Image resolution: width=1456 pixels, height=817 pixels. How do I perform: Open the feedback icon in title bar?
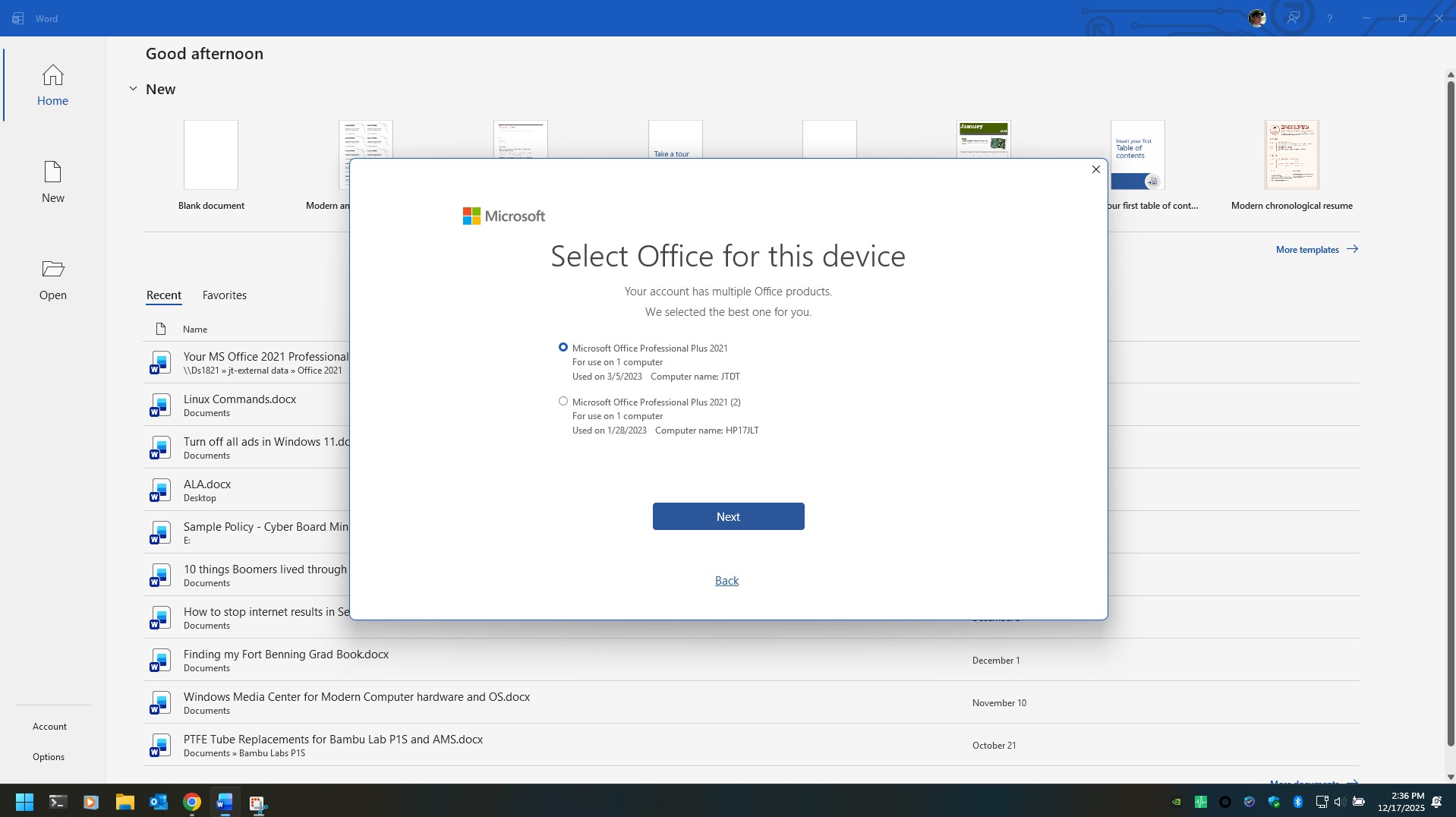(x=1293, y=18)
